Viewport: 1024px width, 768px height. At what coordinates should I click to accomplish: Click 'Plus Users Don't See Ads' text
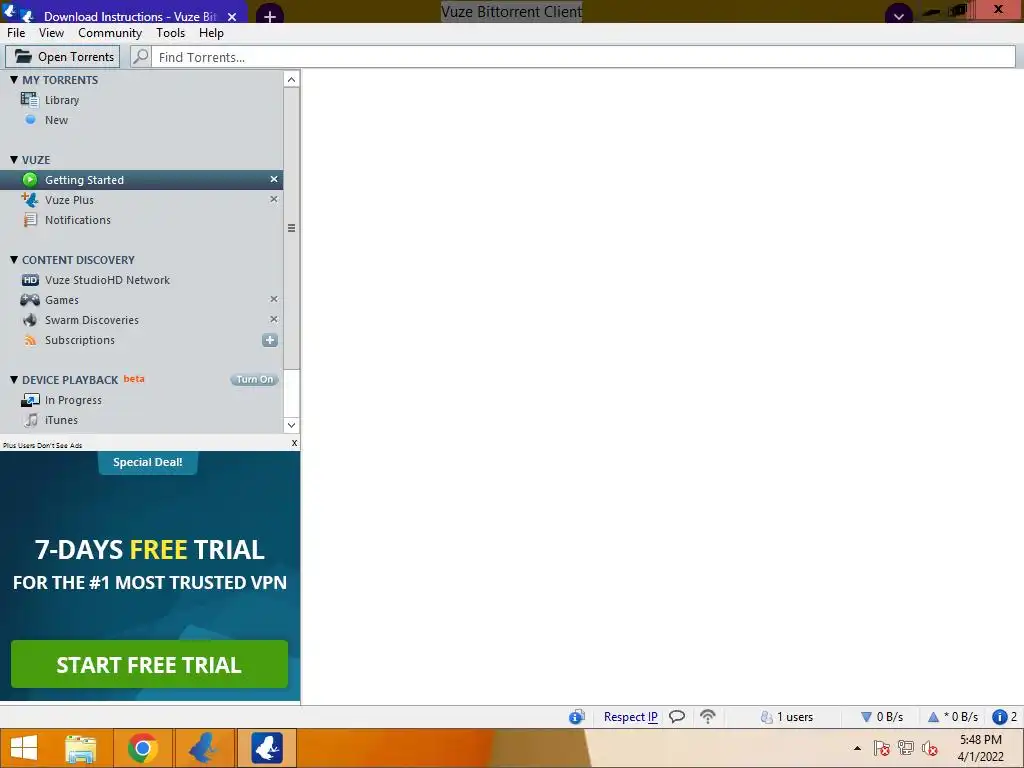(42, 445)
